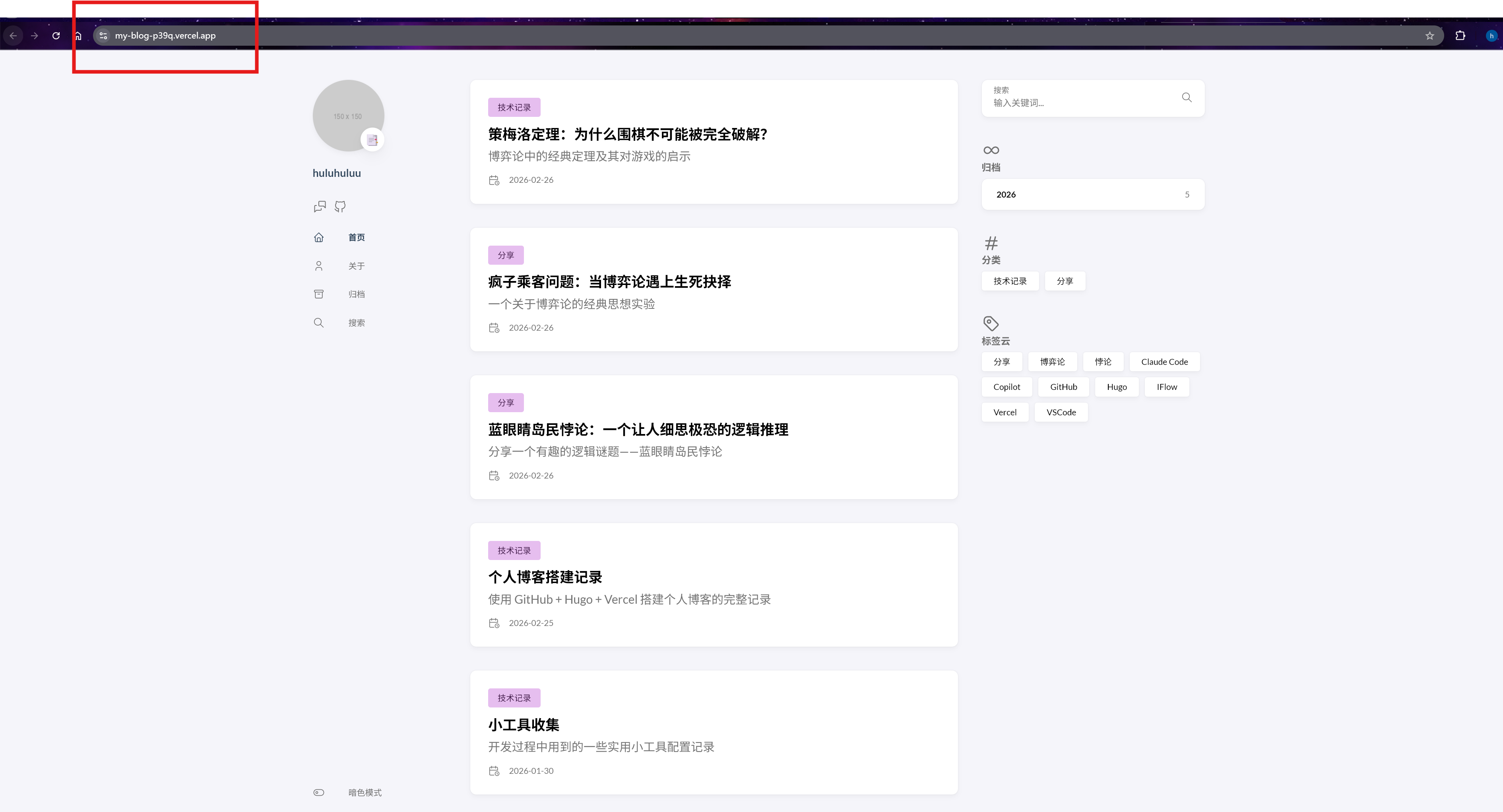This screenshot has width=1503, height=812.
Task: Click the magnifier icon beside 搜索 in sidebar
Action: coord(319,322)
